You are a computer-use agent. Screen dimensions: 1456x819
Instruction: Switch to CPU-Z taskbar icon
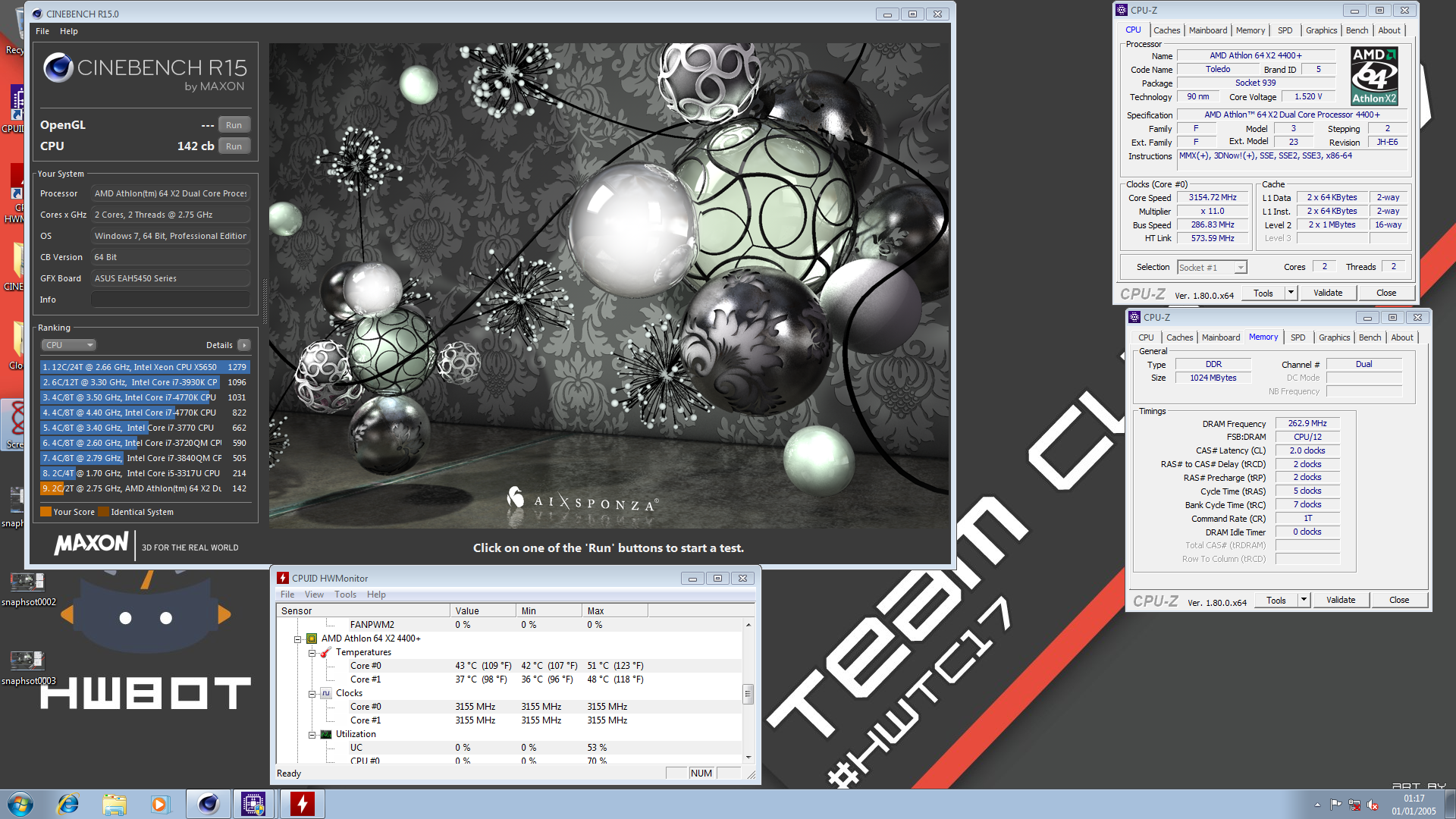click(254, 804)
